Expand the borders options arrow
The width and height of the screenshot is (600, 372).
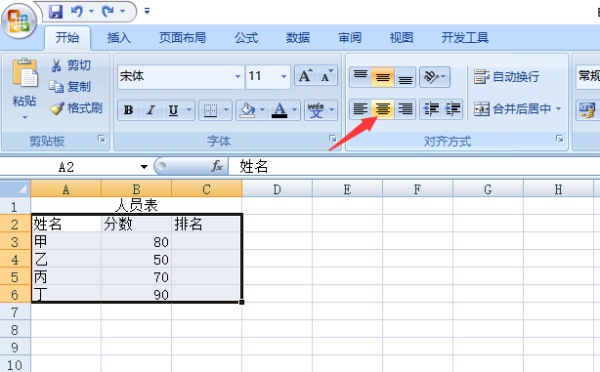[x=226, y=110]
